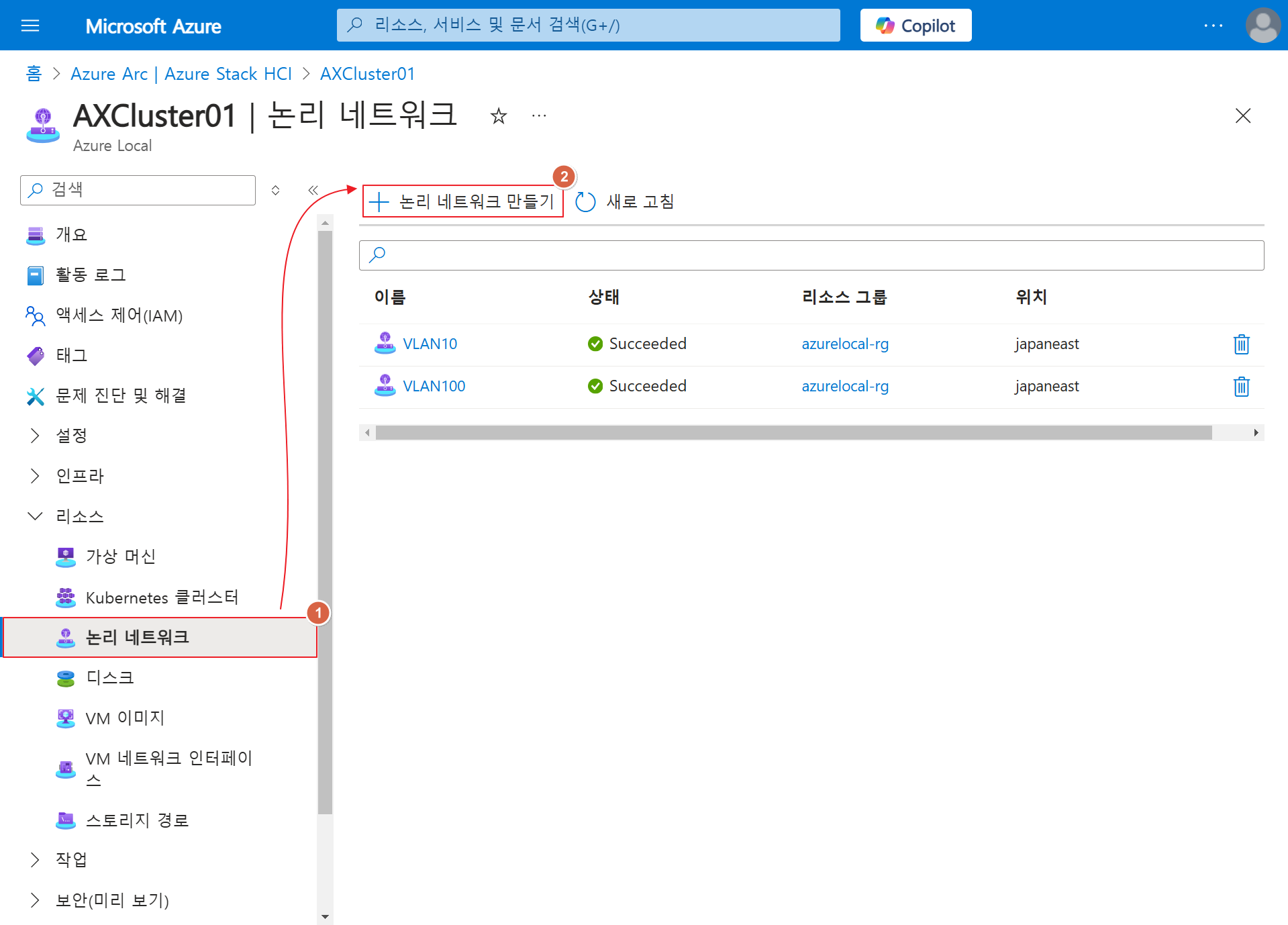
Task: Open more options ellipsis beside the title
Action: pyautogui.click(x=539, y=116)
